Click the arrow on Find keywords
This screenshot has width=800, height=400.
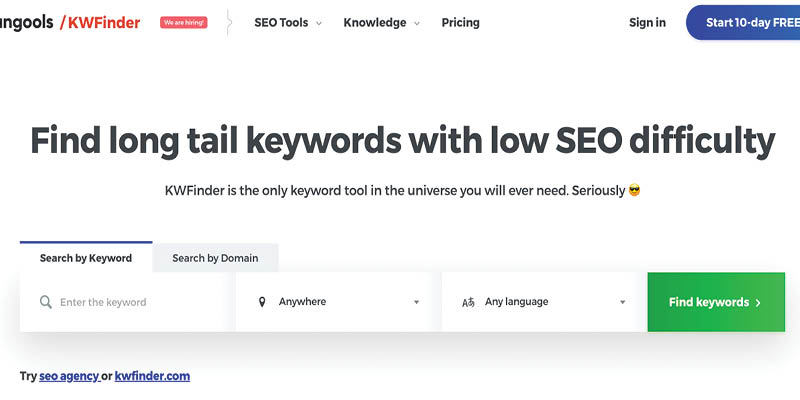(x=758, y=303)
